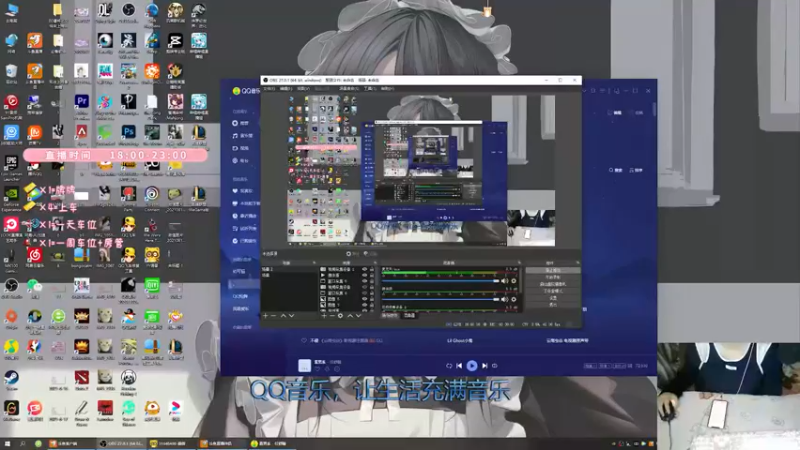
Task: Select the CapCut desktop icon
Action: pyautogui.click(x=175, y=40)
